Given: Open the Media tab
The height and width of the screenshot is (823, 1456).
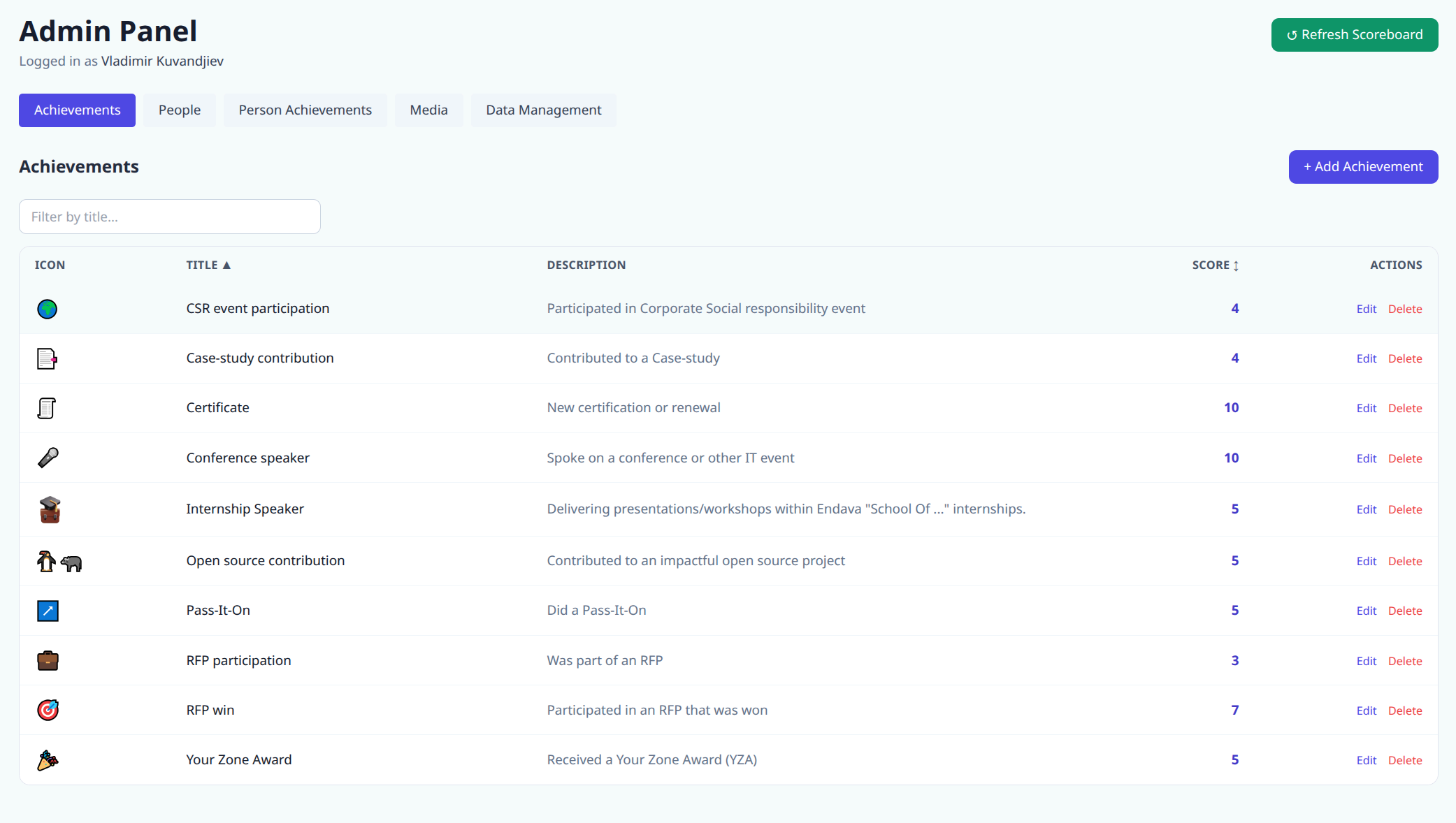Looking at the screenshot, I should (428, 110).
